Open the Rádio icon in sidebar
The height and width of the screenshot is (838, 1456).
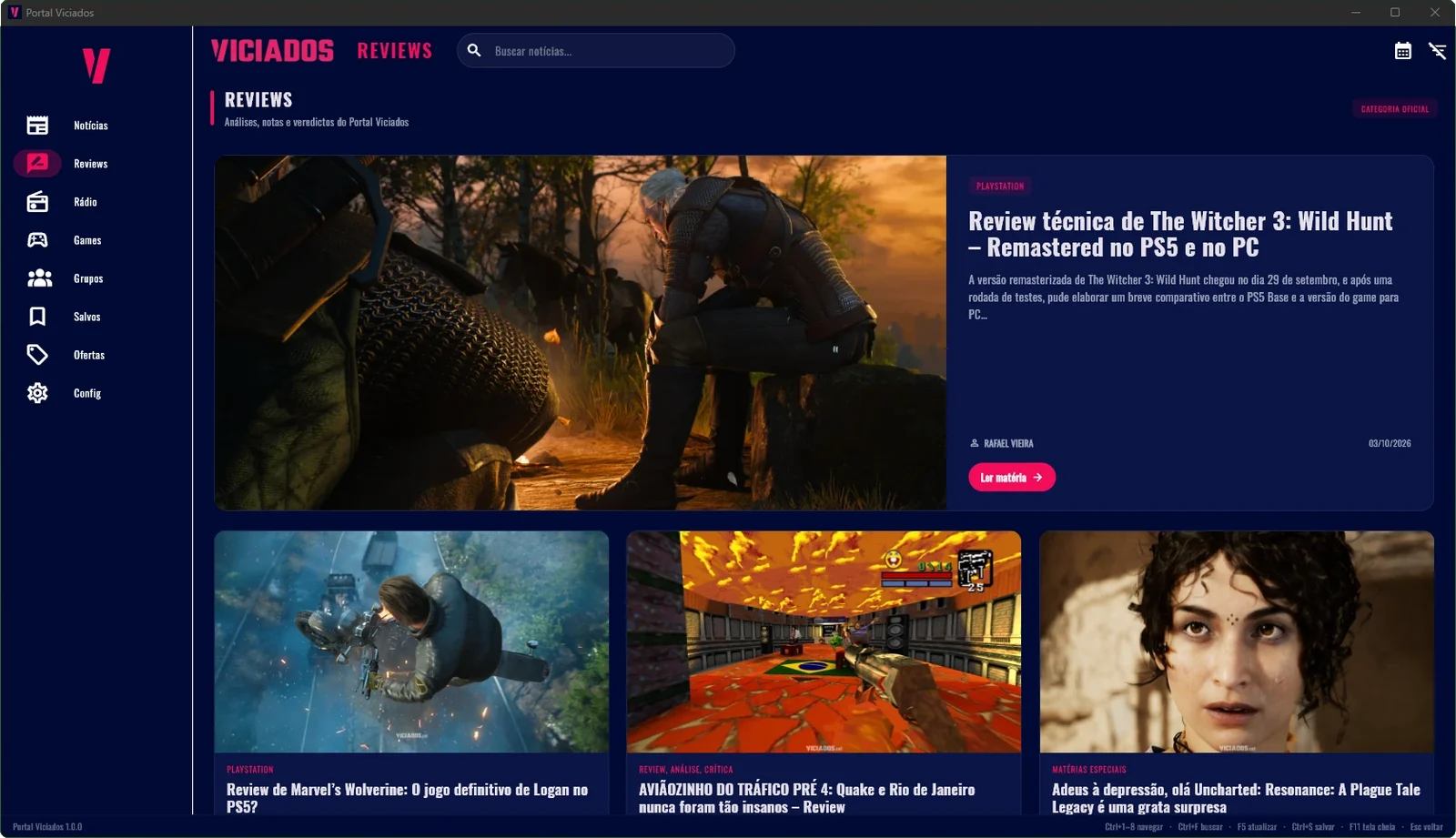click(x=37, y=202)
